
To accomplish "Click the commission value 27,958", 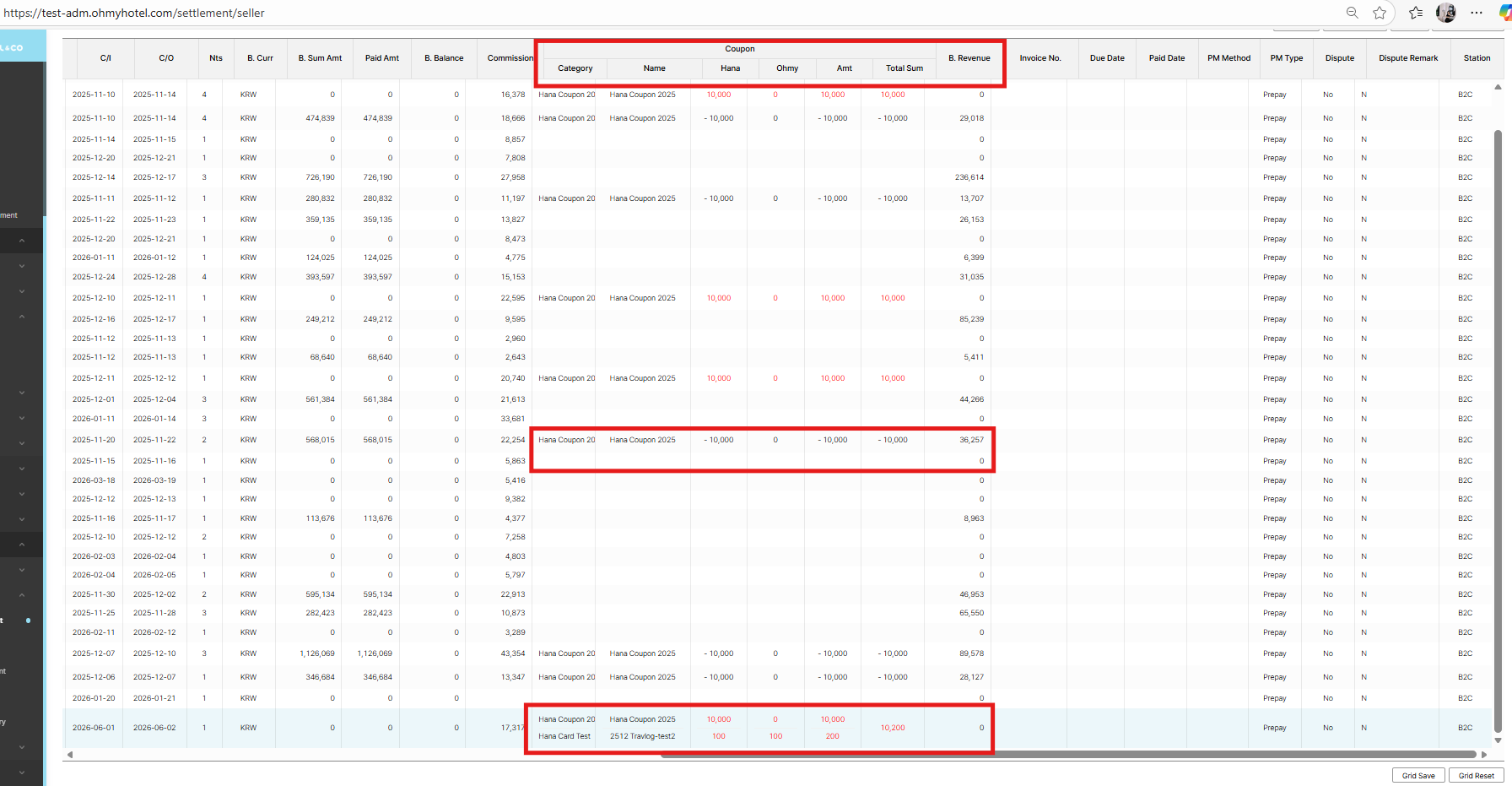I will pyautogui.click(x=513, y=177).
